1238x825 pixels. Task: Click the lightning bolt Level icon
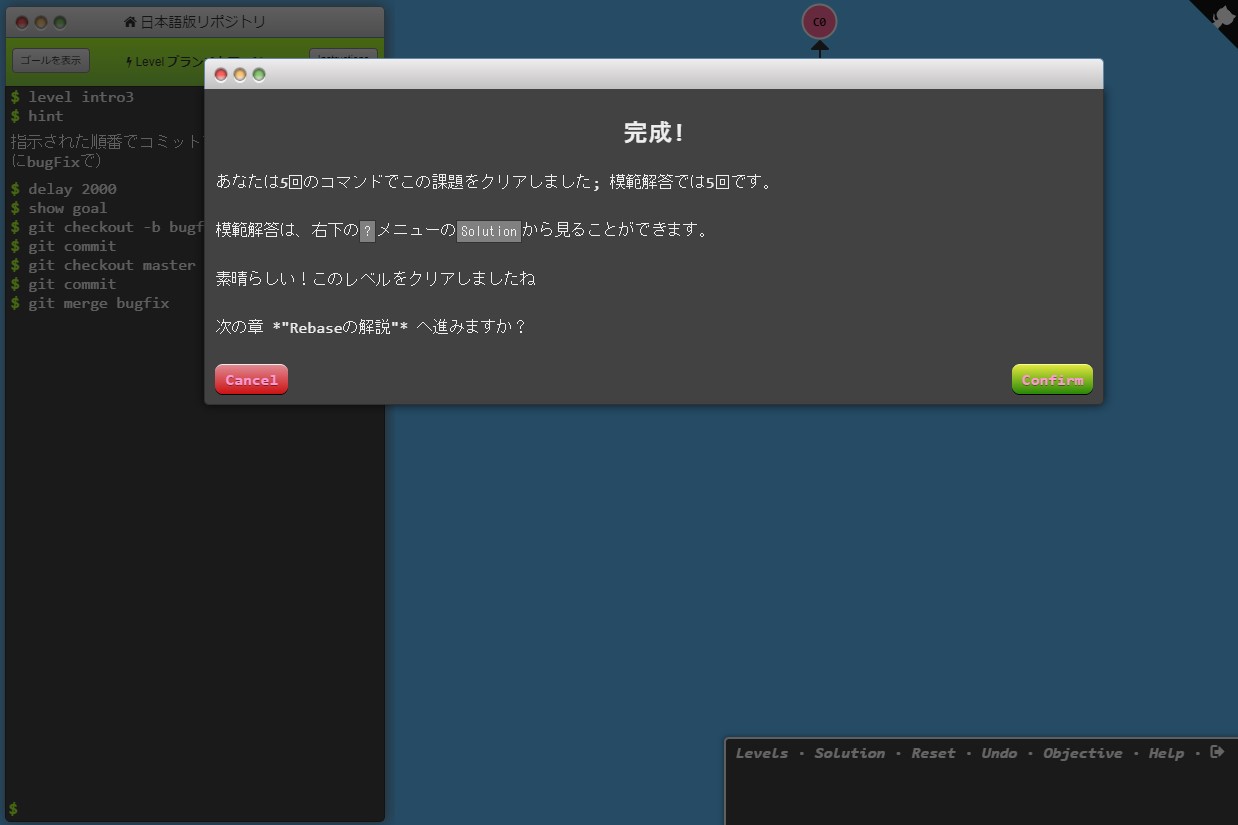(129, 61)
